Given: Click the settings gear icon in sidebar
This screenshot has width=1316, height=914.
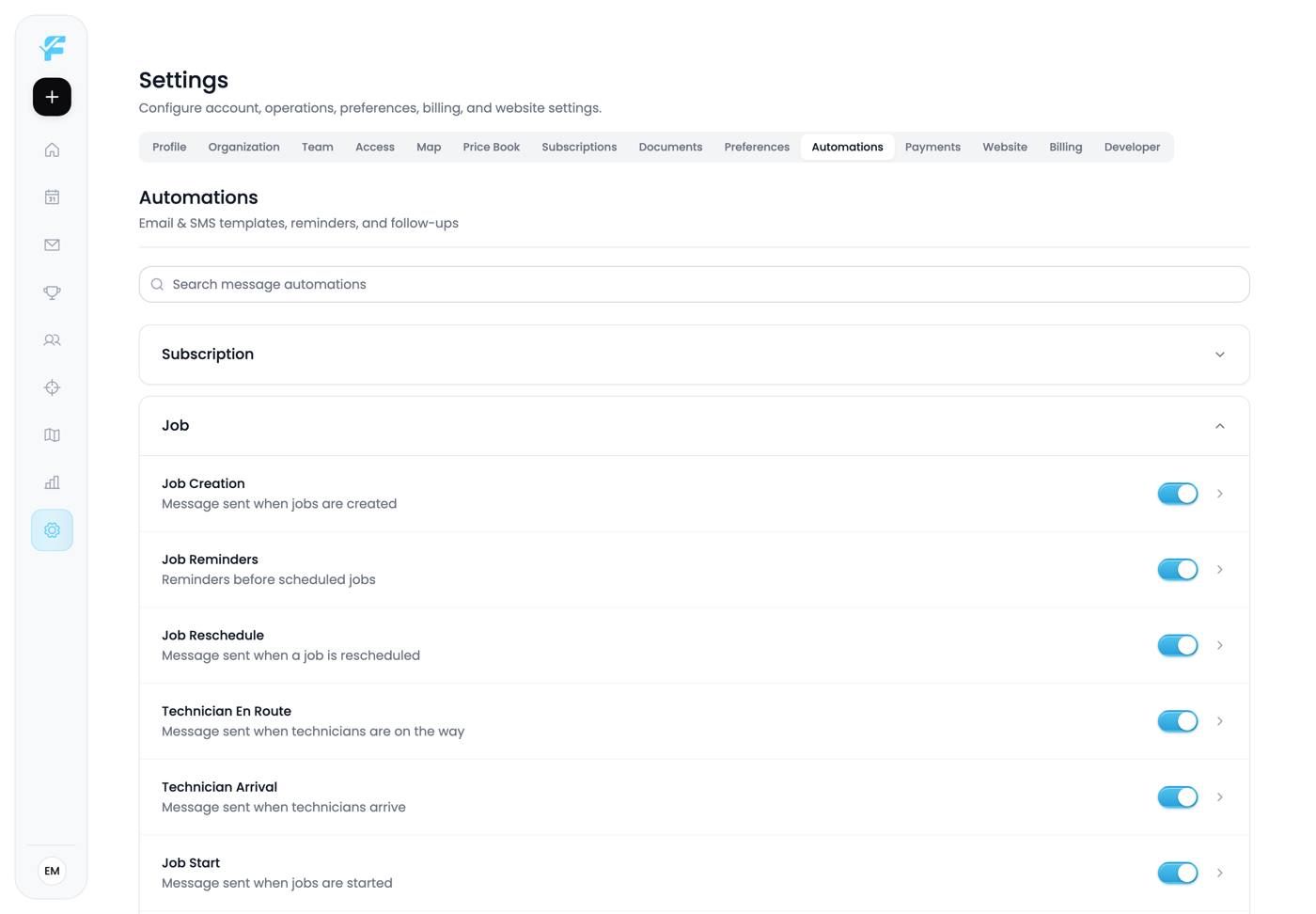Looking at the screenshot, I should pyautogui.click(x=52, y=530).
